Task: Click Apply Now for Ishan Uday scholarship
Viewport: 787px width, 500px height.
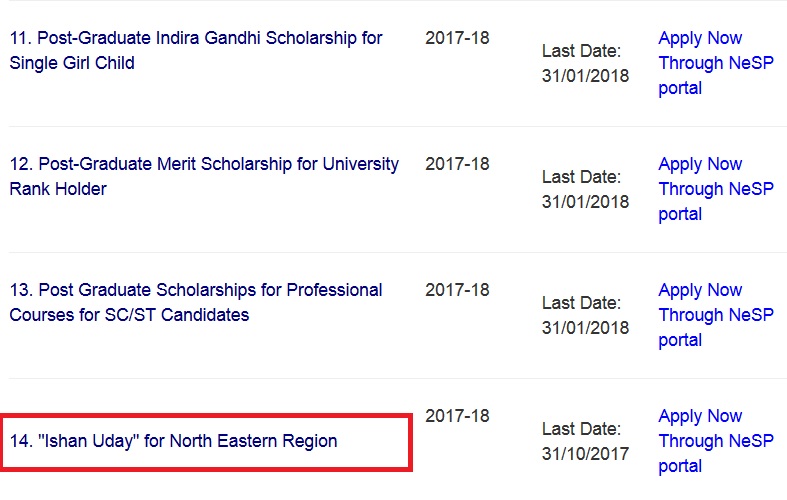Action: click(700, 417)
